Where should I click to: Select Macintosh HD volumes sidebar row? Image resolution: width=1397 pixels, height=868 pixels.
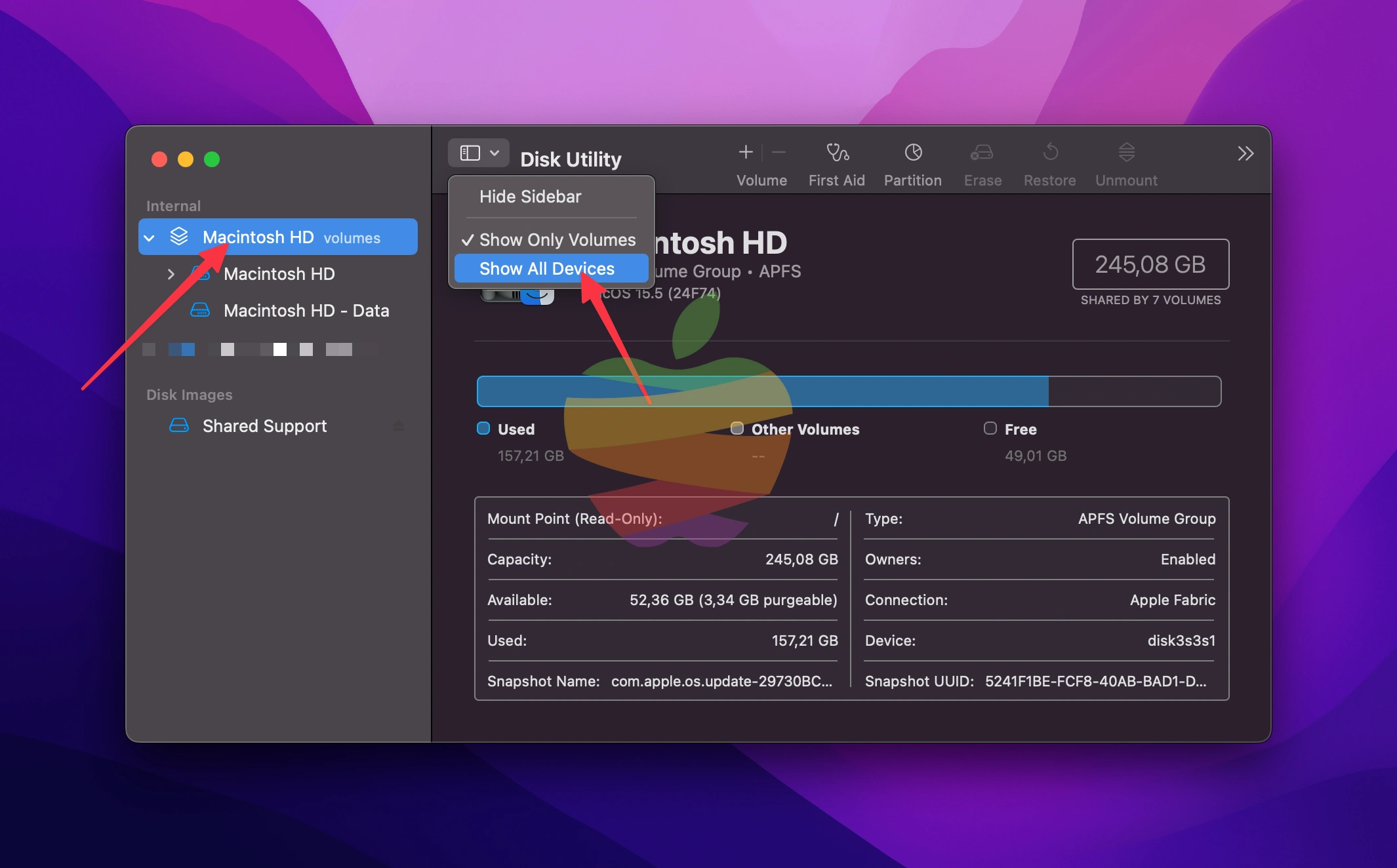point(278,237)
